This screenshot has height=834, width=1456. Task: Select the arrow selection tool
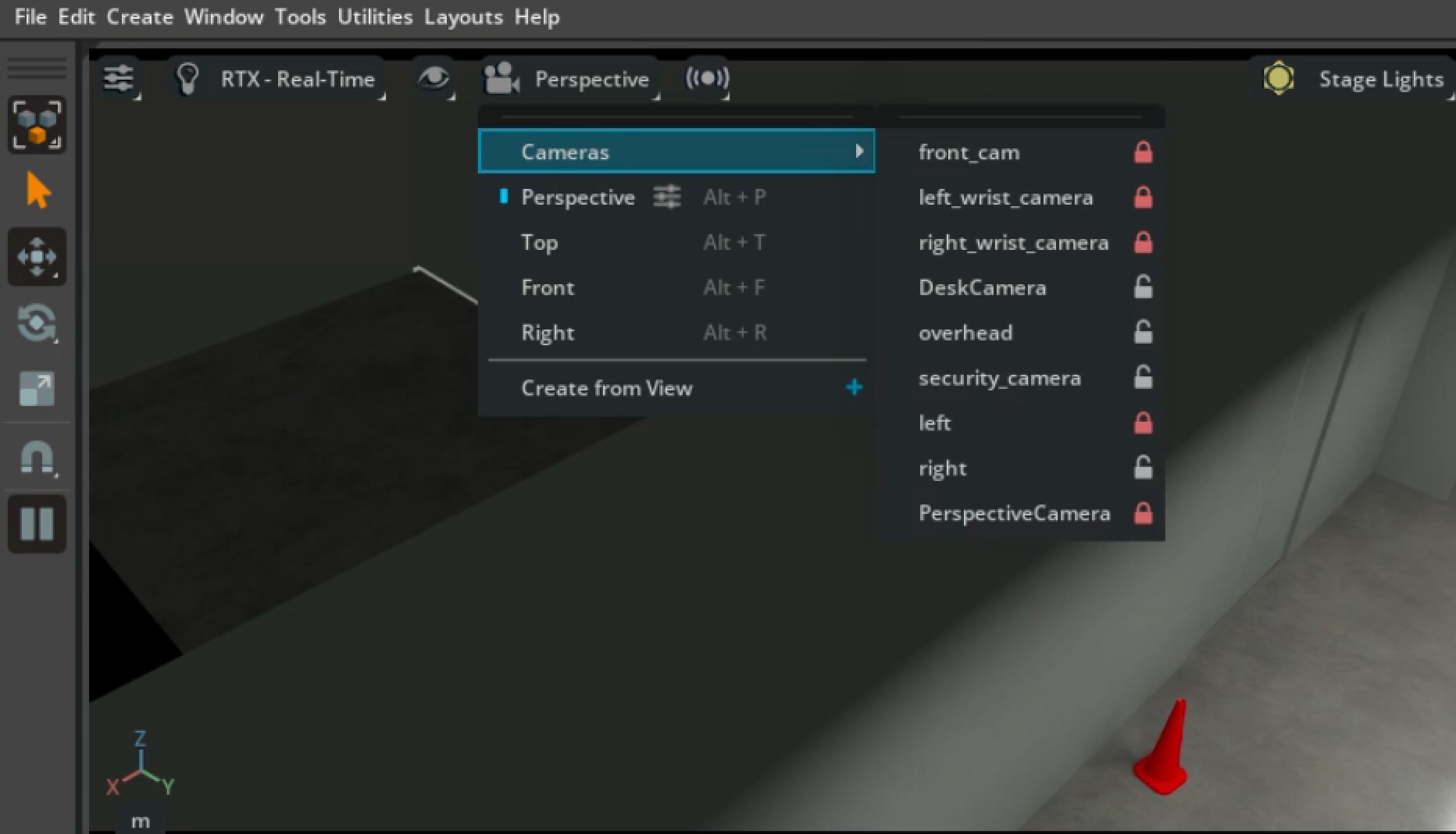(x=37, y=191)
